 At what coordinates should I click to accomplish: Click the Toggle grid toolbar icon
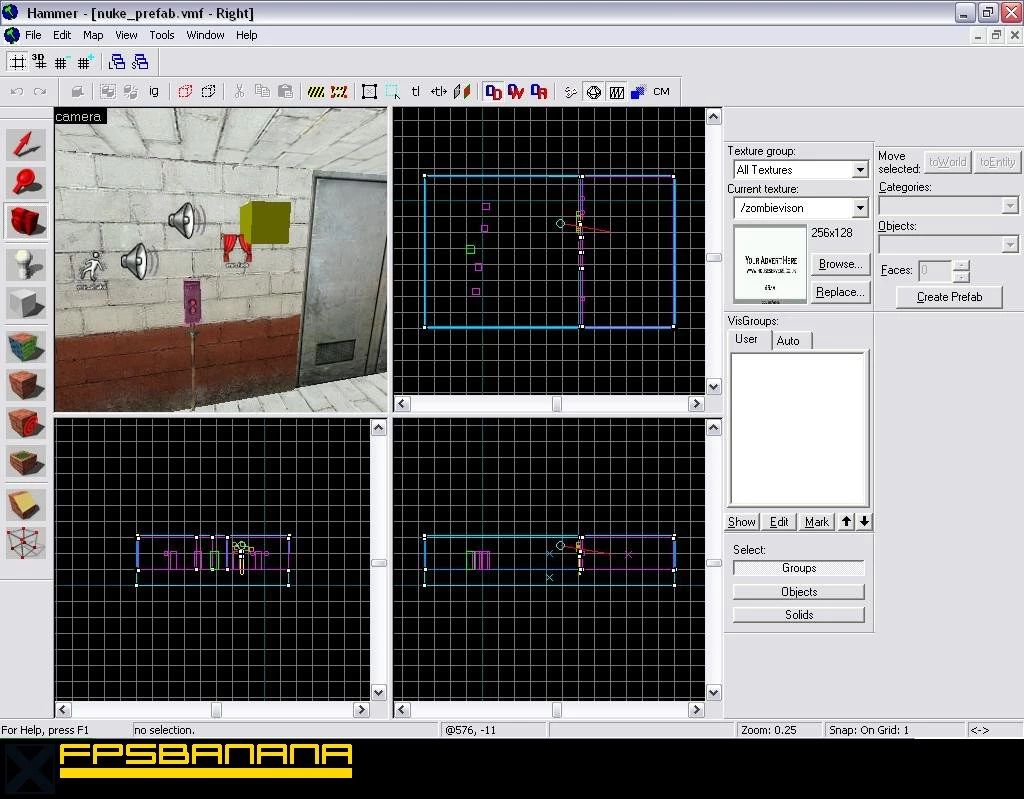(x=18, y=62)
